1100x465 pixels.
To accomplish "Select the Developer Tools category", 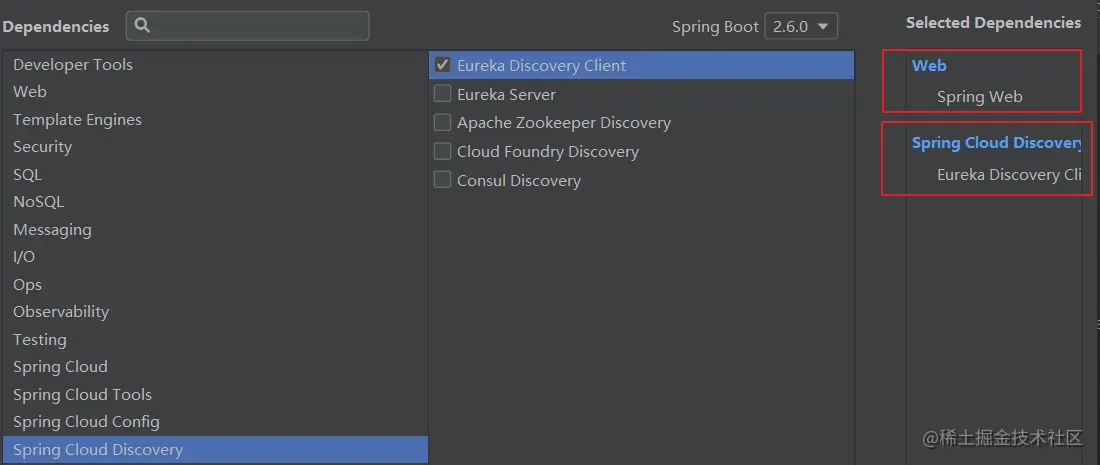I will (73, 65).
